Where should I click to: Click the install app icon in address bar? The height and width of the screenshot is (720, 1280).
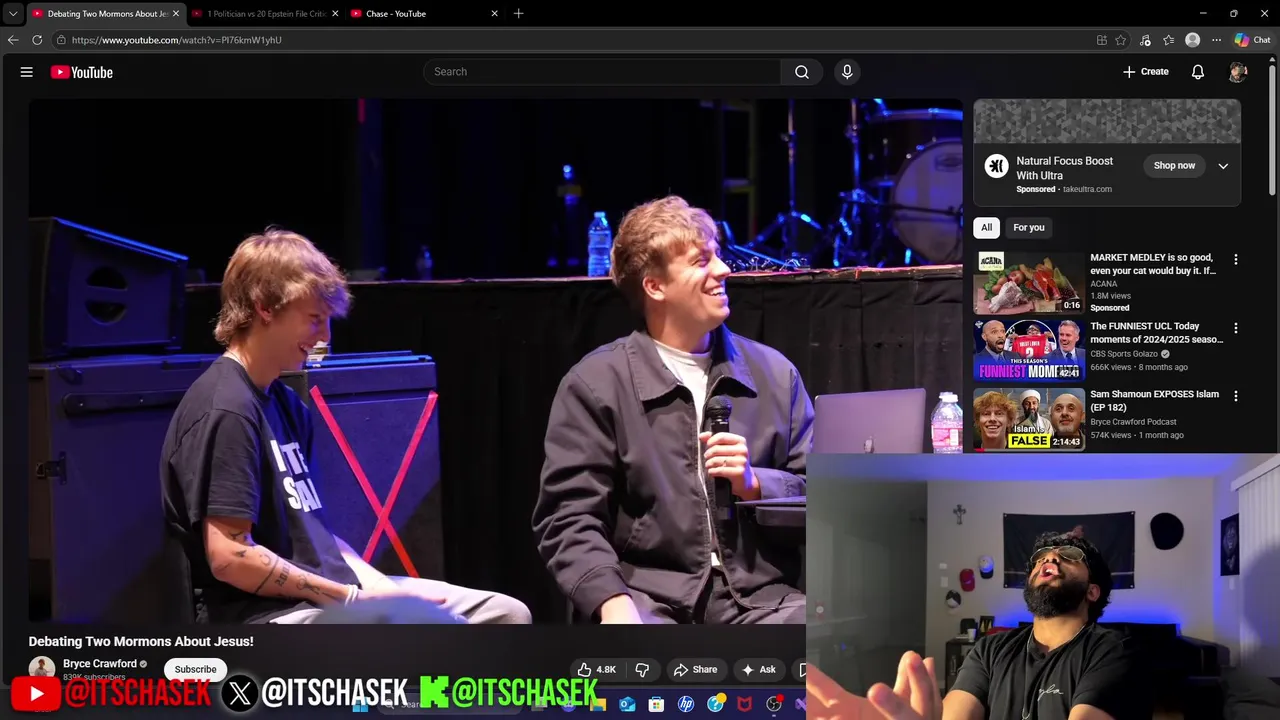click(1102, 40)
